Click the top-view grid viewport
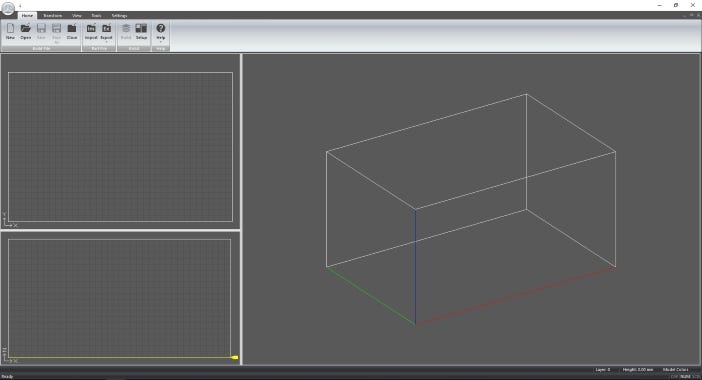This screenshot has width=702, height=380. (120, 147)
